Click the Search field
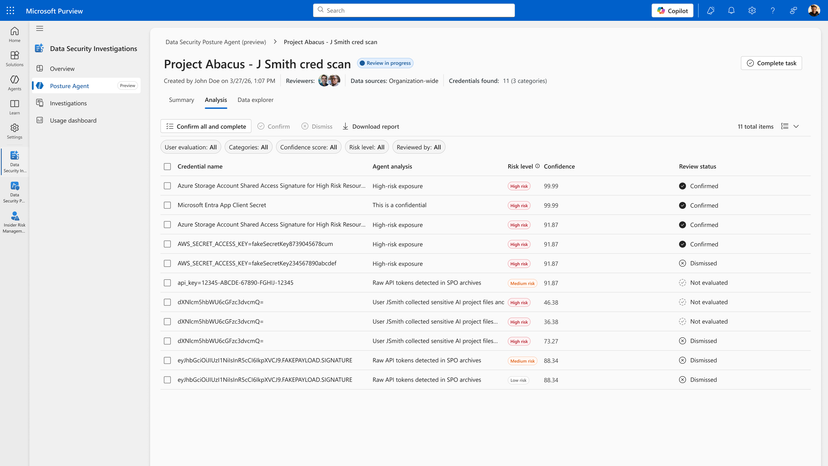828x466 pixels. [413, 11]
